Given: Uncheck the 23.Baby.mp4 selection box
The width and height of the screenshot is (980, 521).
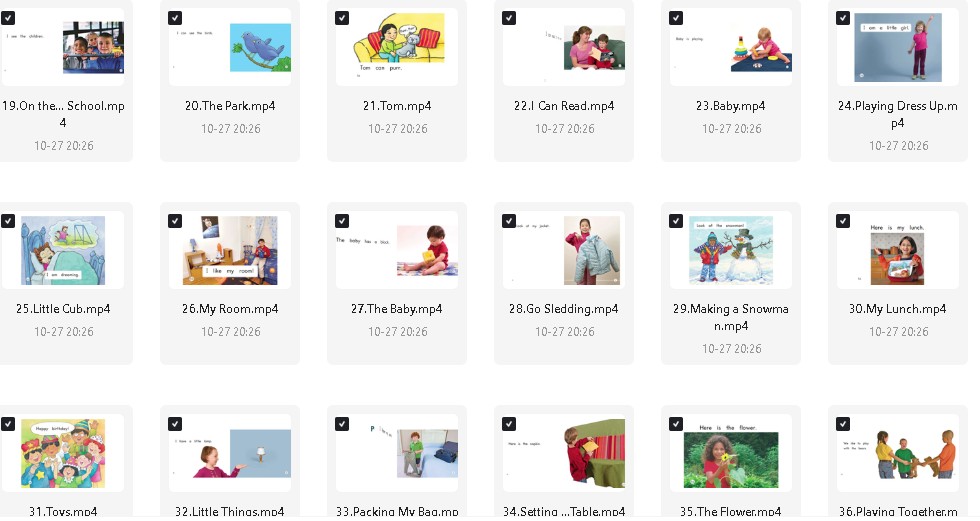Looking at the screenshot, I should [x=676, y=18].
